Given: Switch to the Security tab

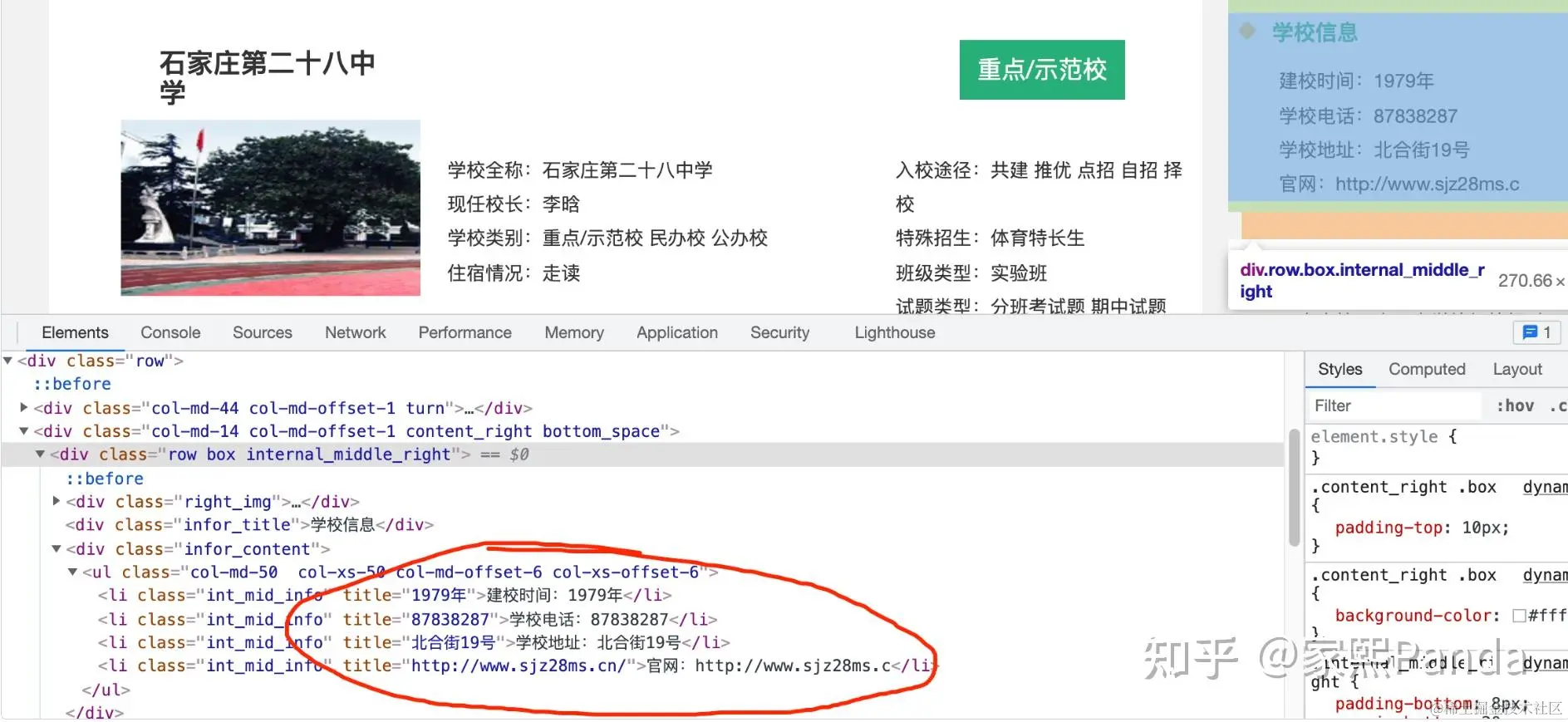Looking at the screenshot, I should [779, 332].
